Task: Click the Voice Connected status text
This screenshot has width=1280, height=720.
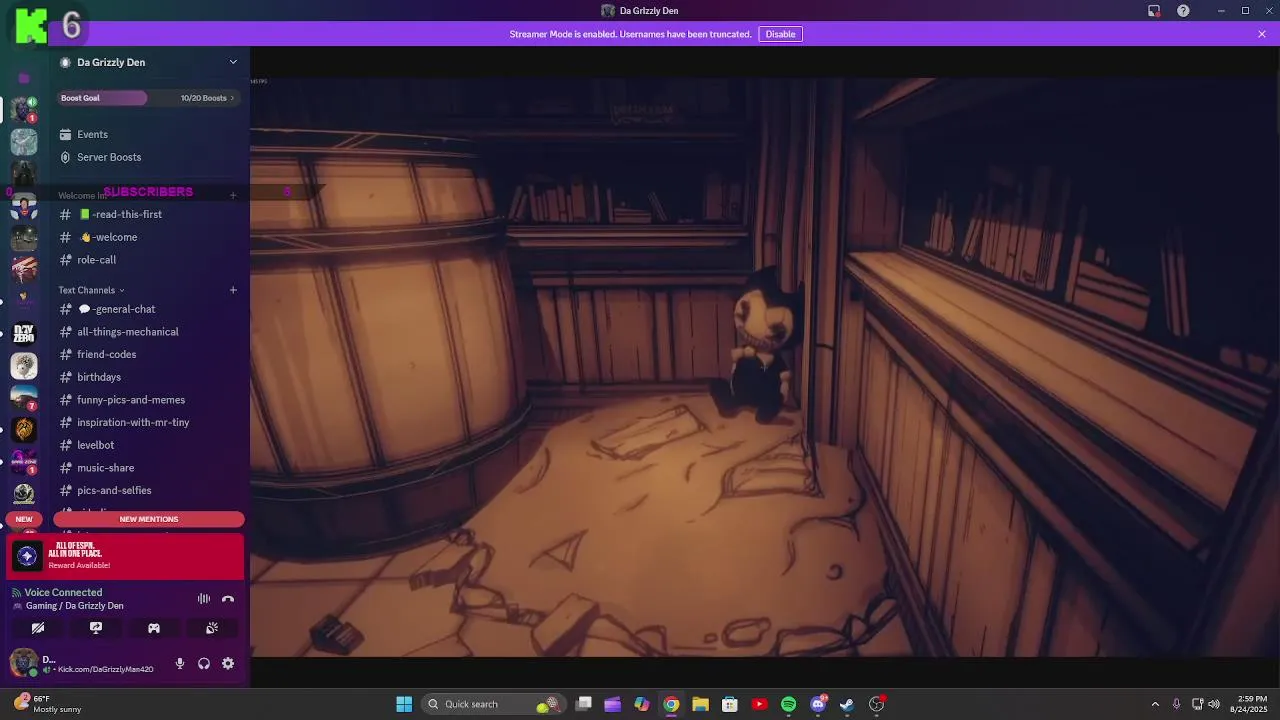Action: point(63,592)
